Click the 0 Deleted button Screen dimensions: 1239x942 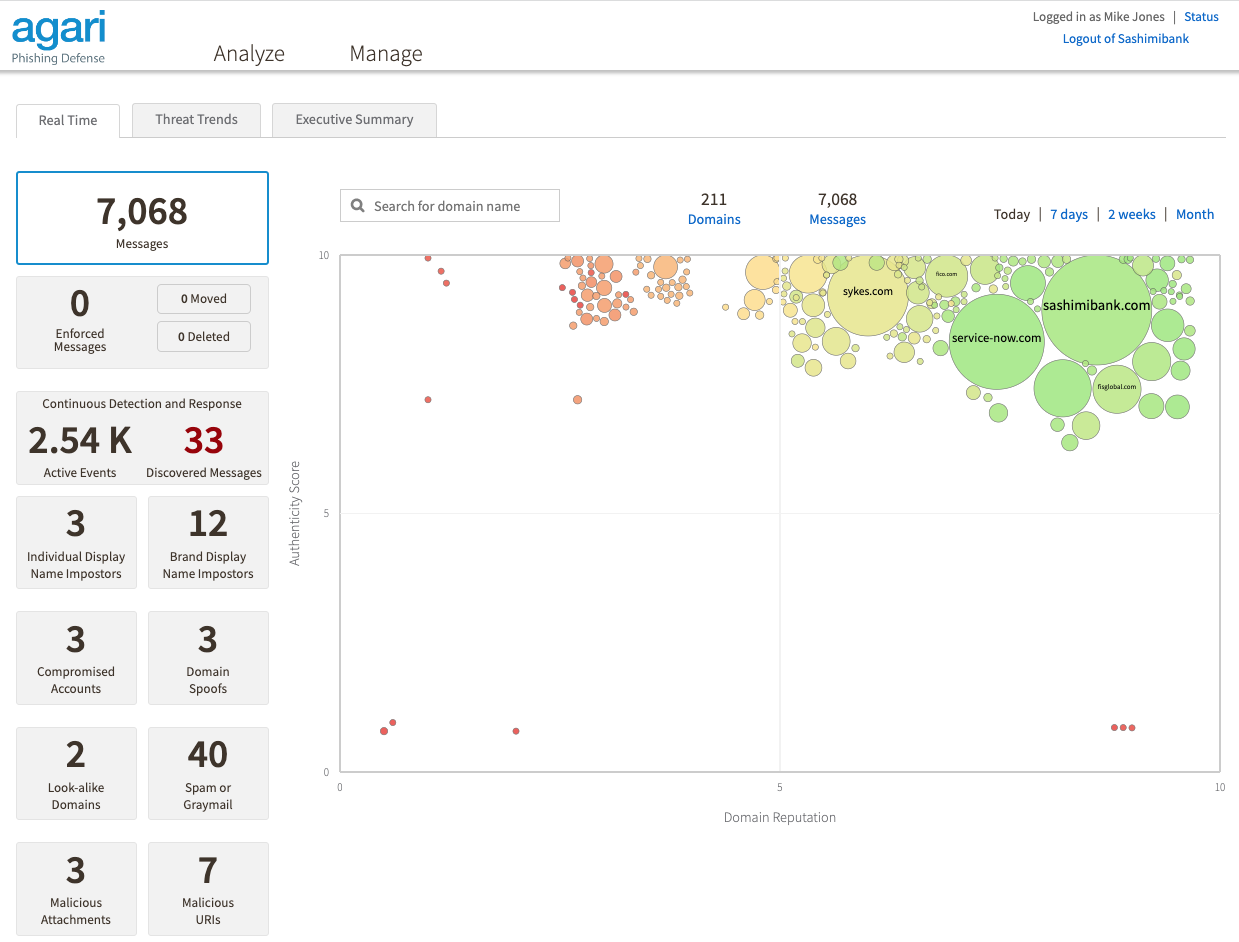coord(204,337)
